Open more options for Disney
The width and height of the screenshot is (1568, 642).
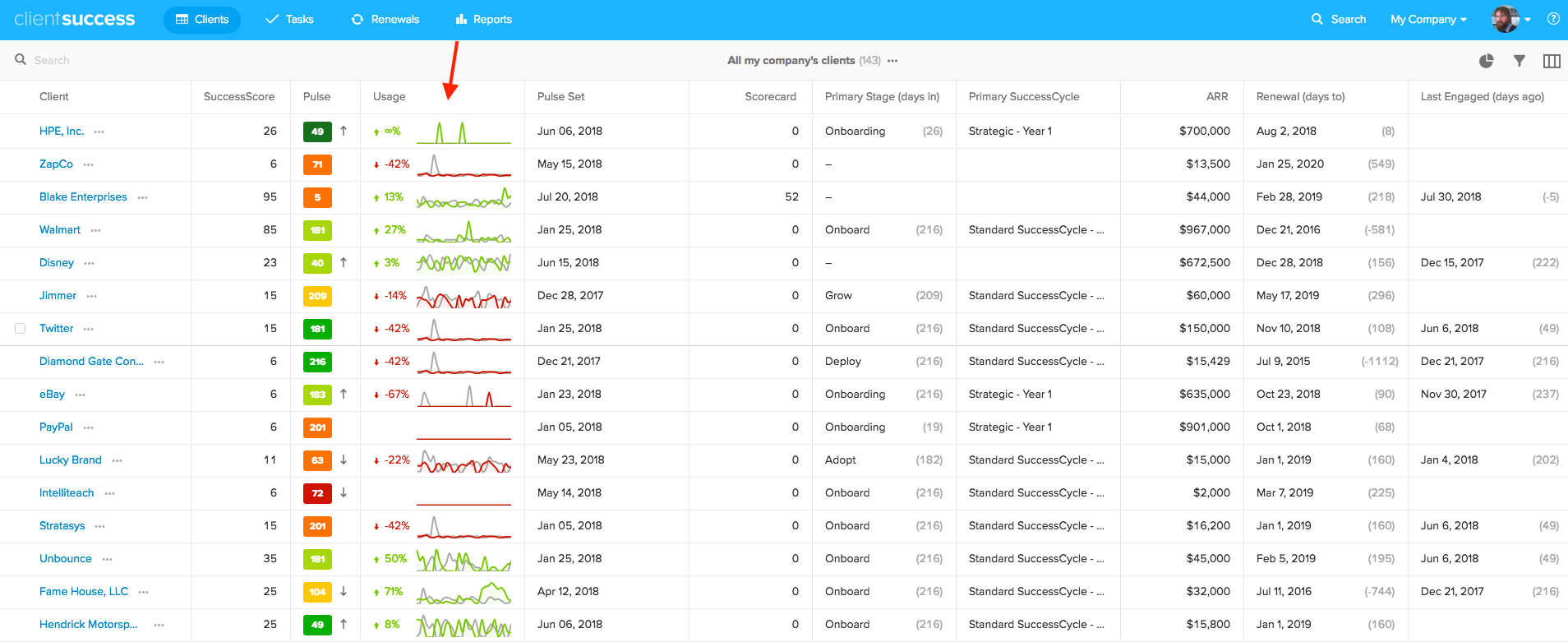[90, 264]
